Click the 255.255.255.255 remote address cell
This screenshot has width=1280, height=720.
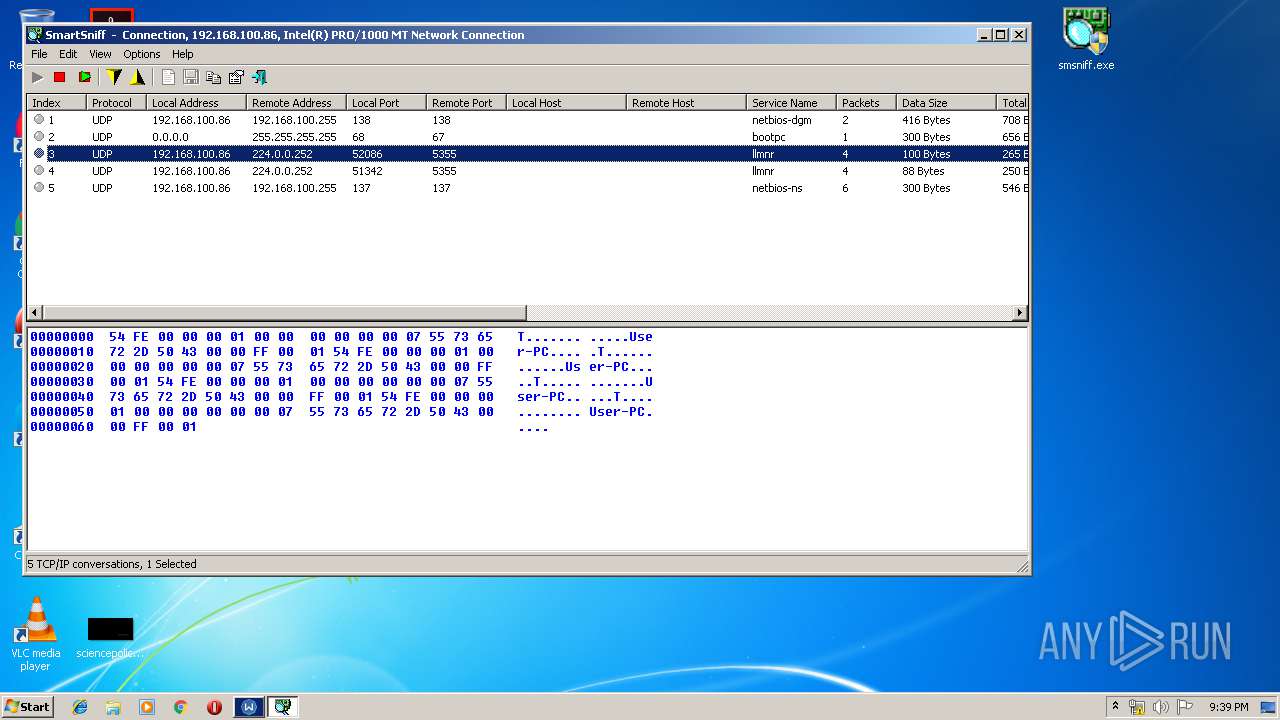[x=294, y=137]
